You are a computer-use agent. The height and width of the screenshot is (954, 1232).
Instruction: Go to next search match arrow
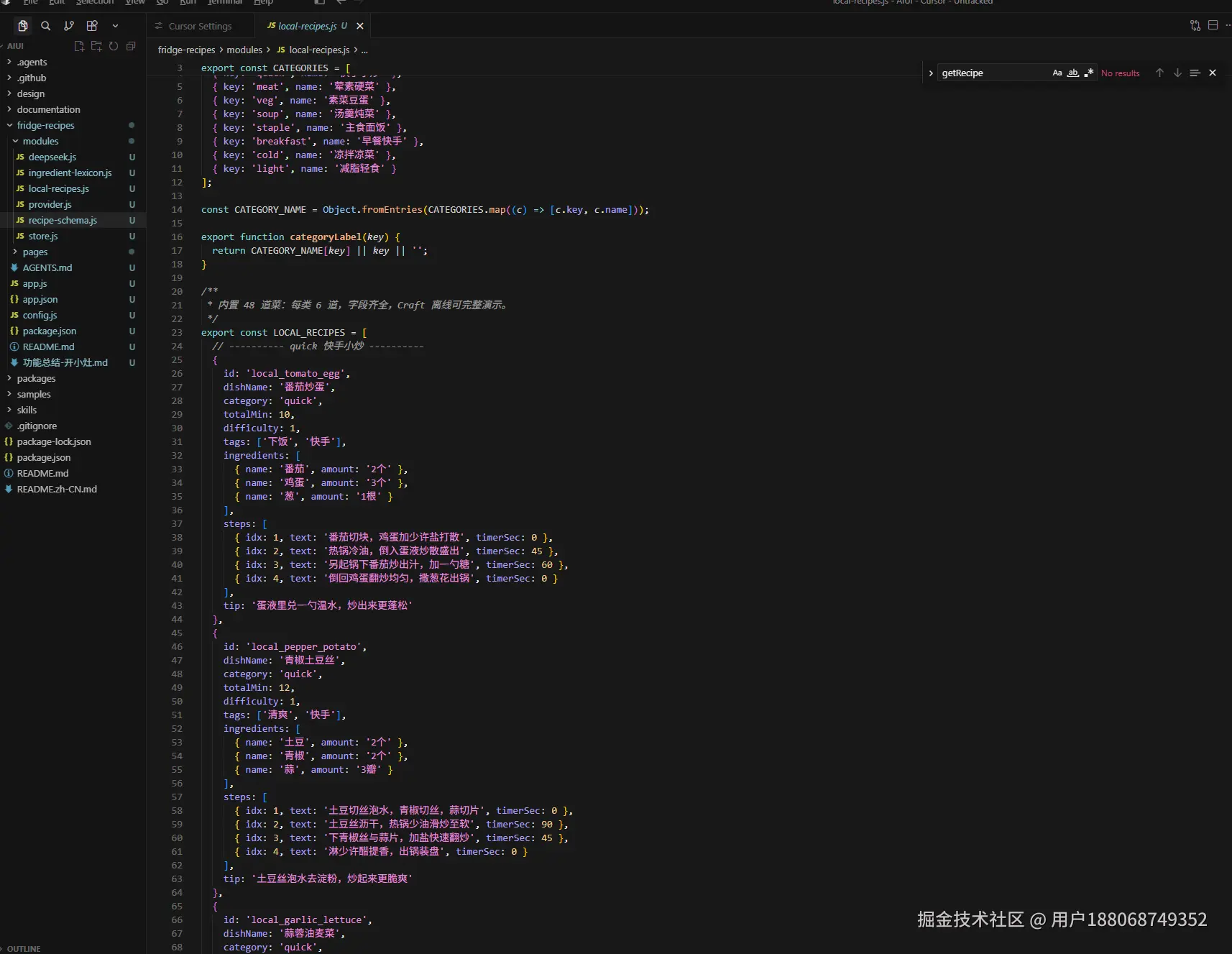(x=1177, y=73)
